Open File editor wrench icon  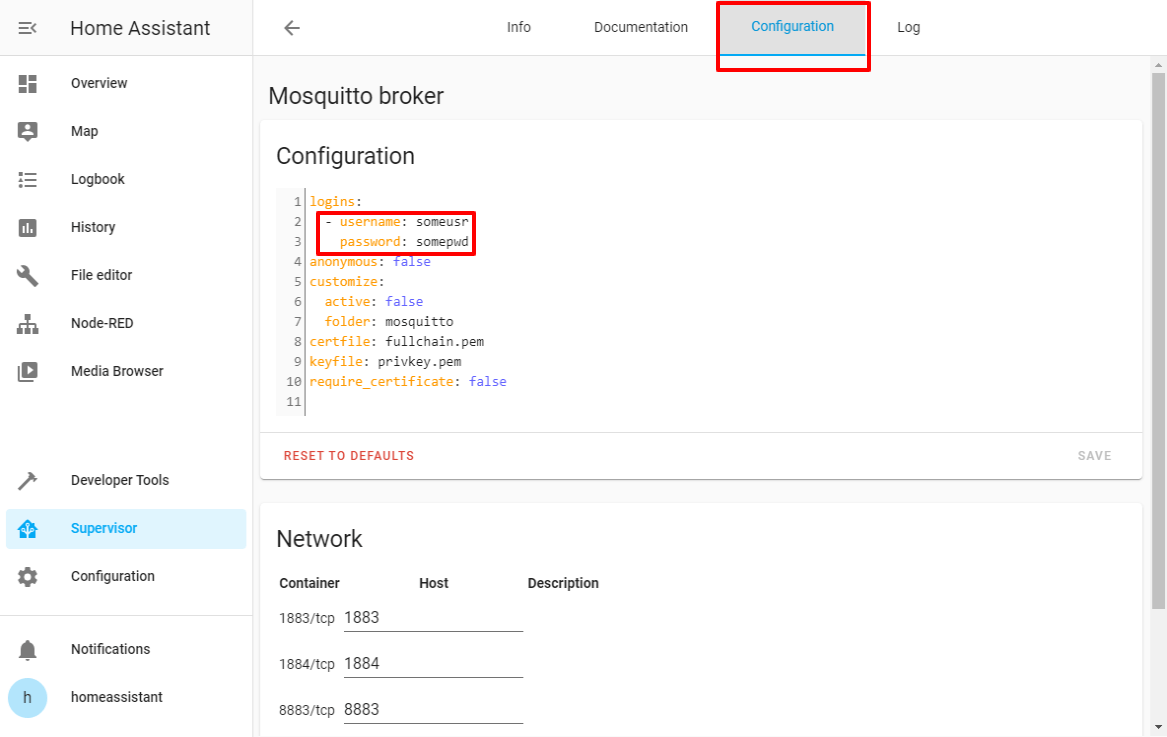(x=28, y=276)
